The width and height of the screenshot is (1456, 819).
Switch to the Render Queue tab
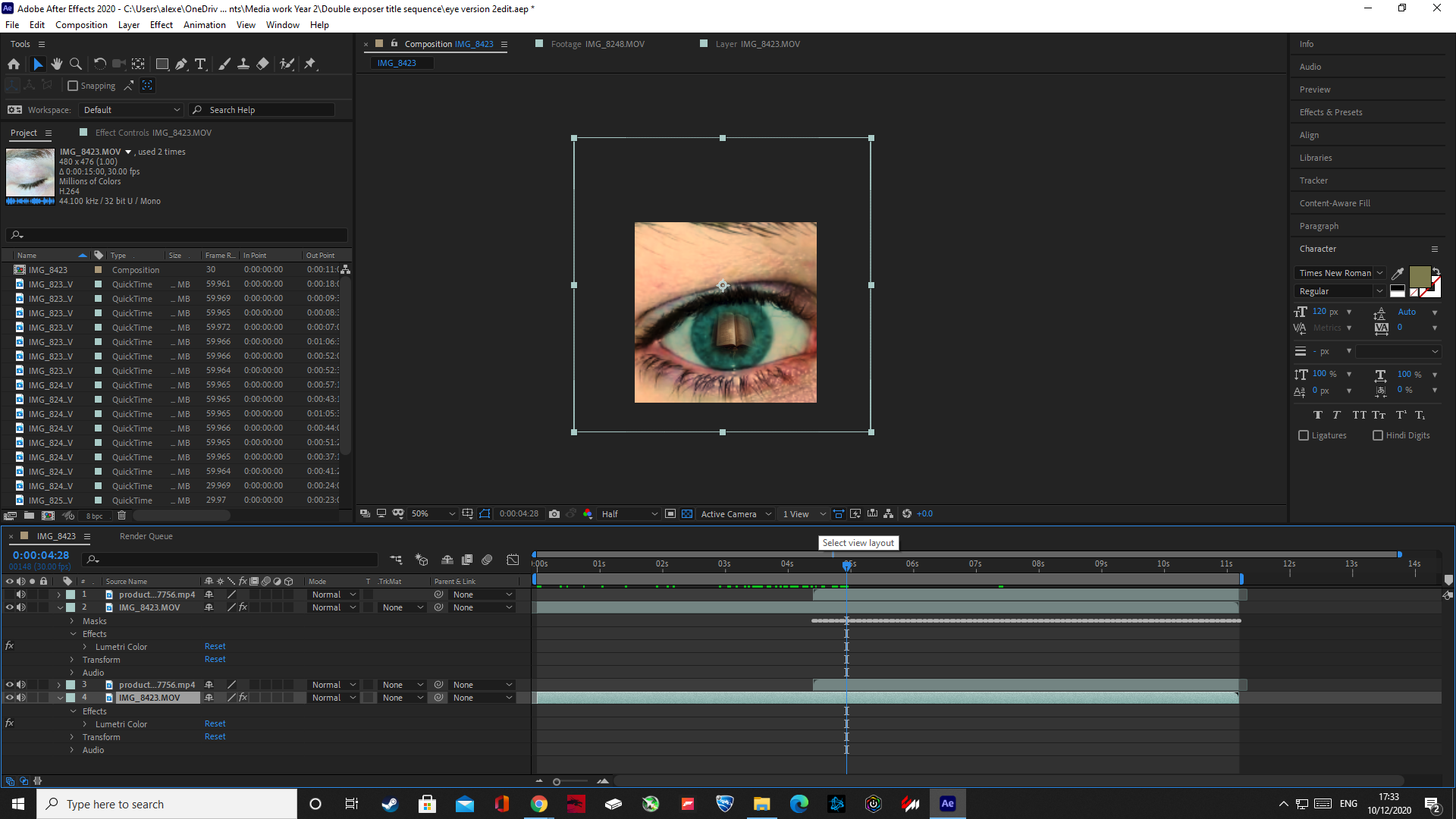pos(146,536)
